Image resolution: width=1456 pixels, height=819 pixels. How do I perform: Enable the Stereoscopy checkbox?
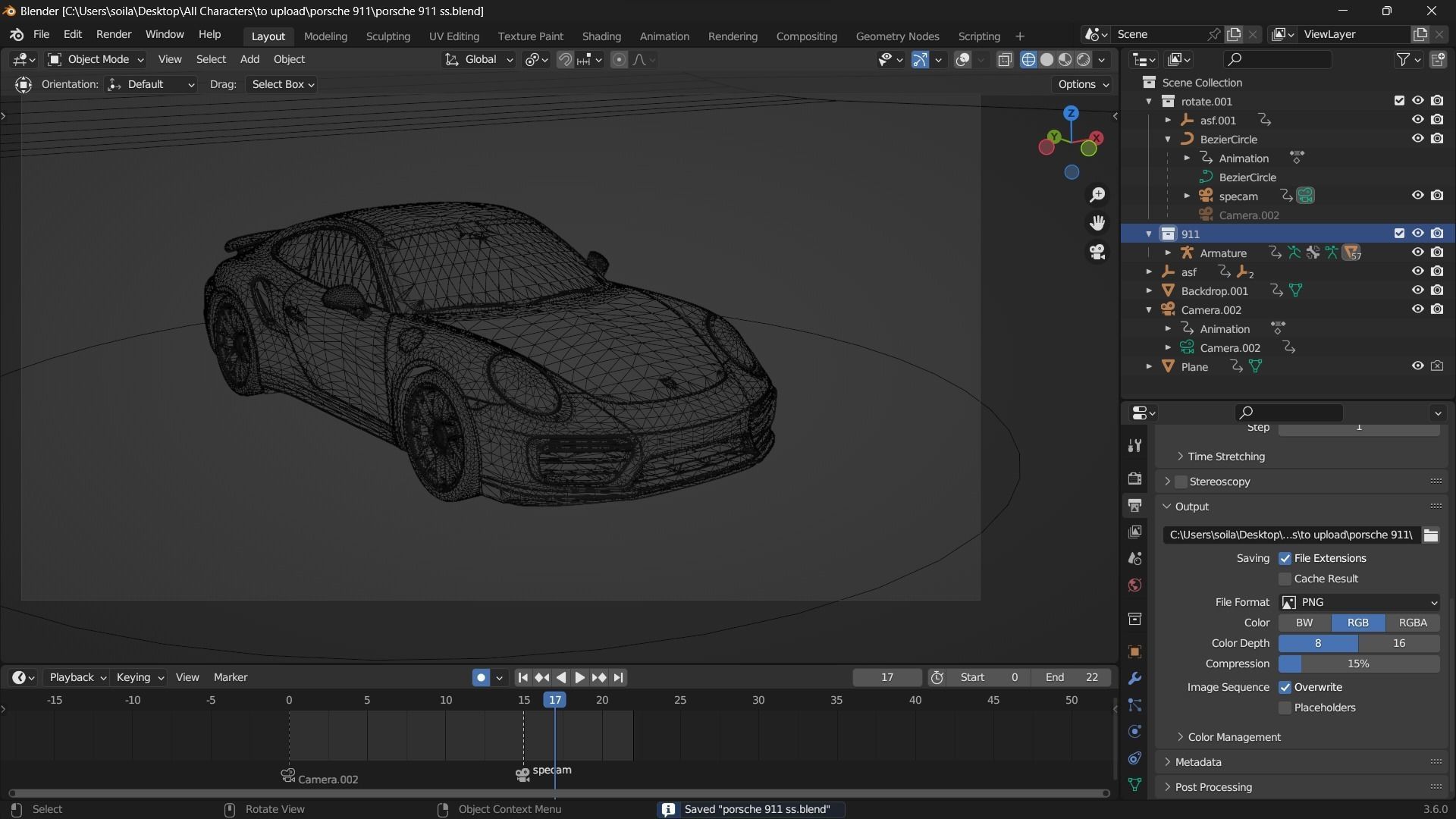point(1181,482)
